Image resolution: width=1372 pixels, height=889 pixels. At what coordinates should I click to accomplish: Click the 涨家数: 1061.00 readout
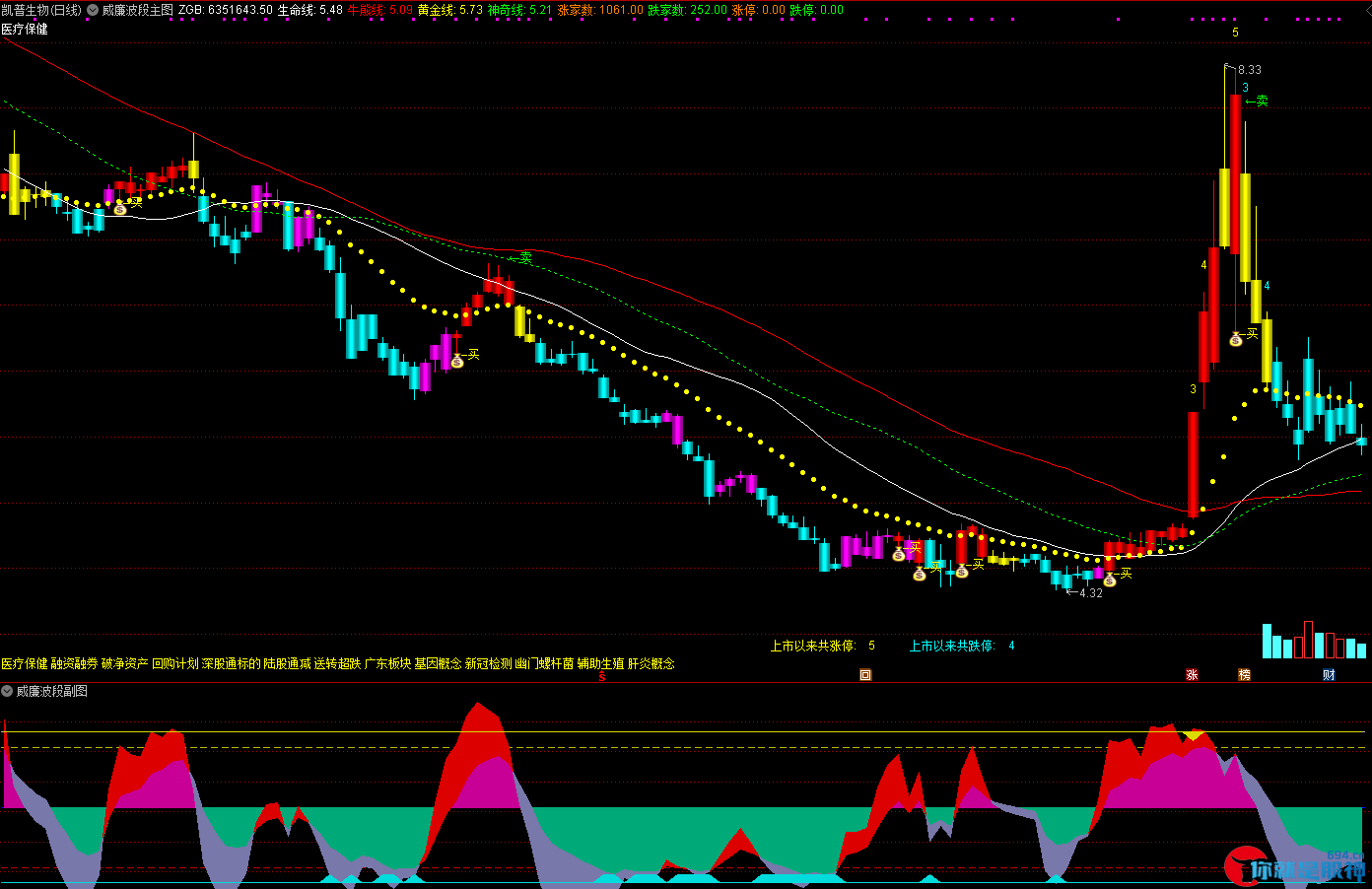[x=600, y=10]
